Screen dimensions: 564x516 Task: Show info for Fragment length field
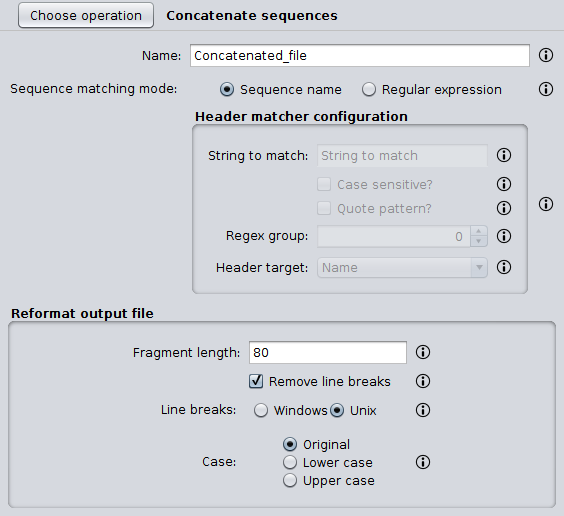[423, 352]
